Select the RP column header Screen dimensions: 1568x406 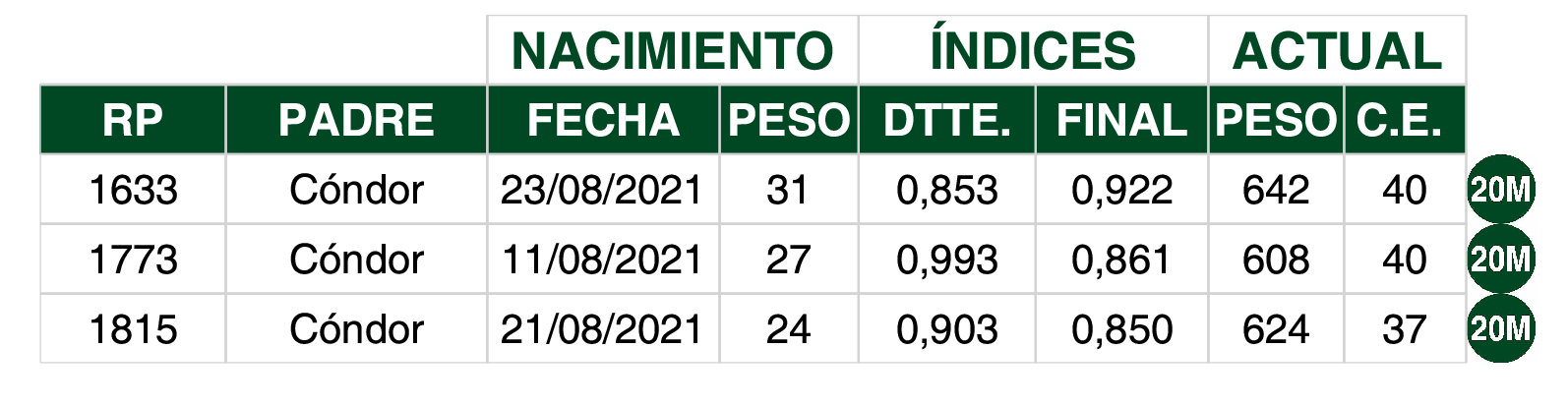(133, 120)
